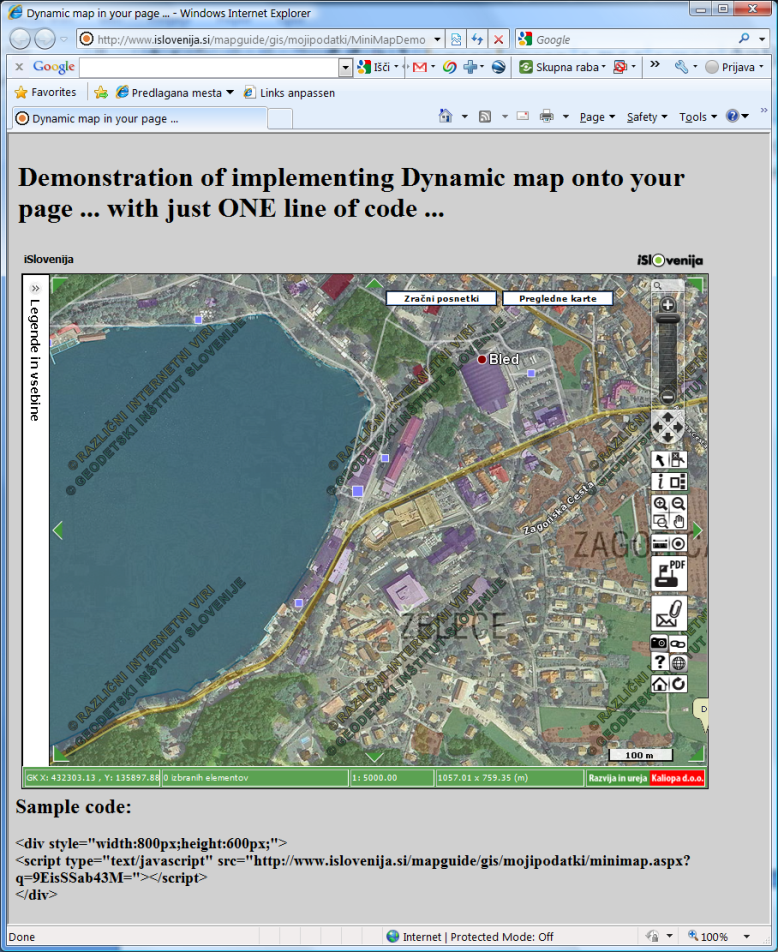
Task: Click the circular refresh map icon
Action: point(678,684)
